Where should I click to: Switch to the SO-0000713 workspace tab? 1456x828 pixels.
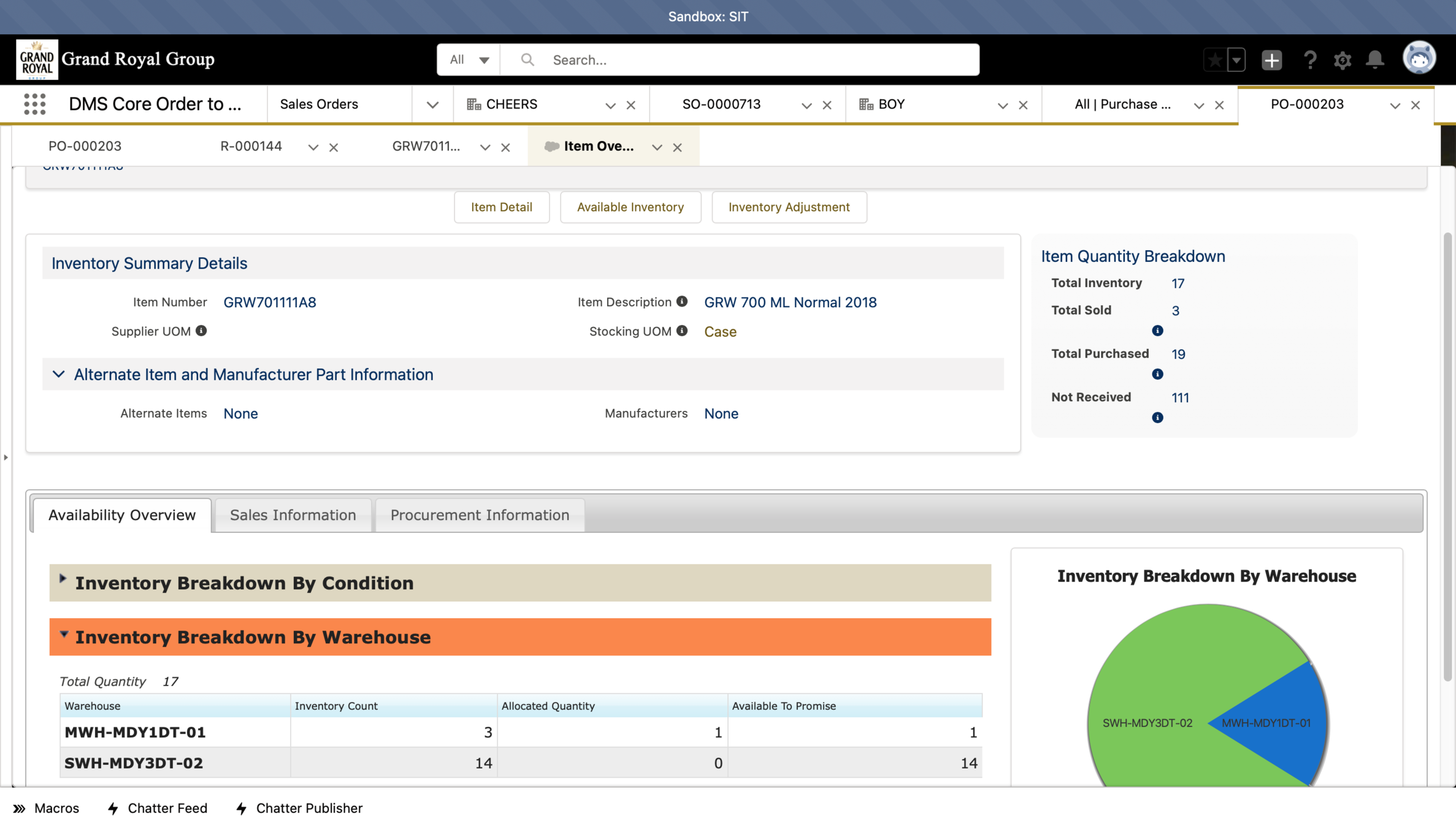click(721, 104)
